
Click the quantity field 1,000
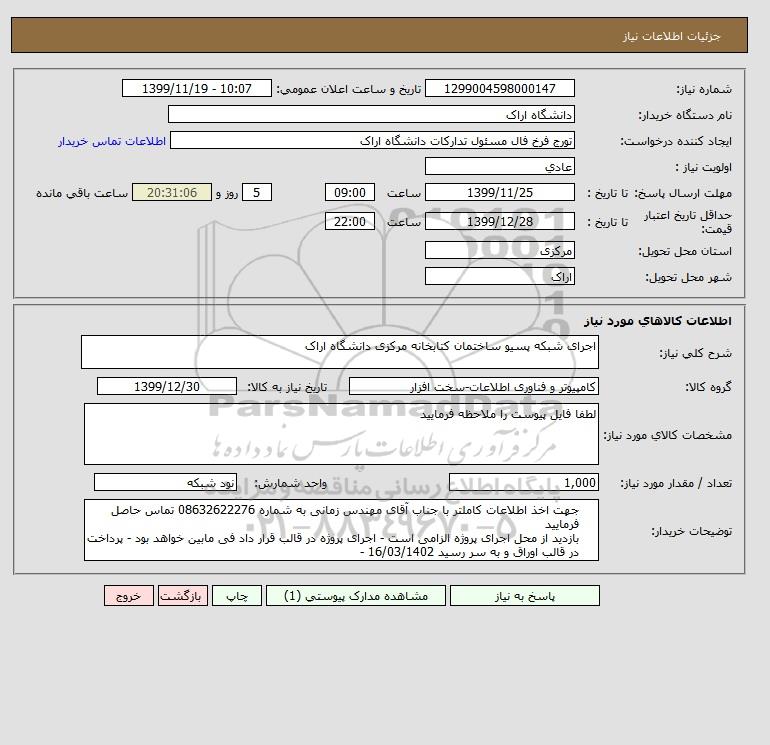tap(523, 482)
